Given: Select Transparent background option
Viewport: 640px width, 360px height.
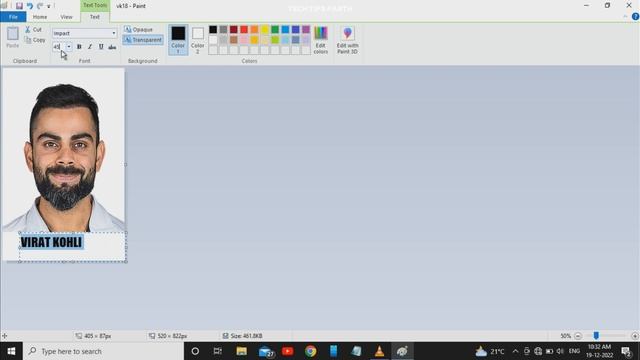Looking at the screenshot, I should (143, 40).
